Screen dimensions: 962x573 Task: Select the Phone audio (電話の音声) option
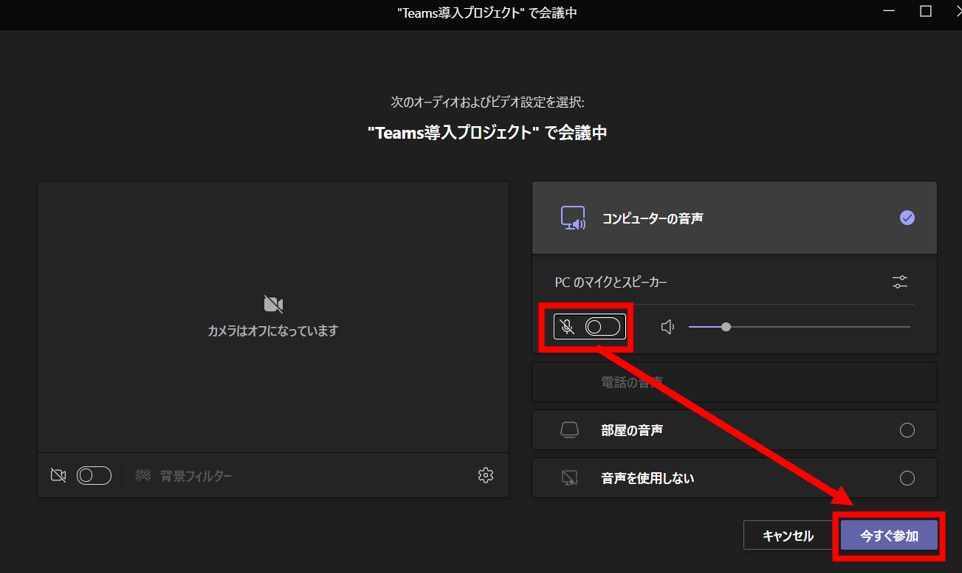(x=734, y=382)
